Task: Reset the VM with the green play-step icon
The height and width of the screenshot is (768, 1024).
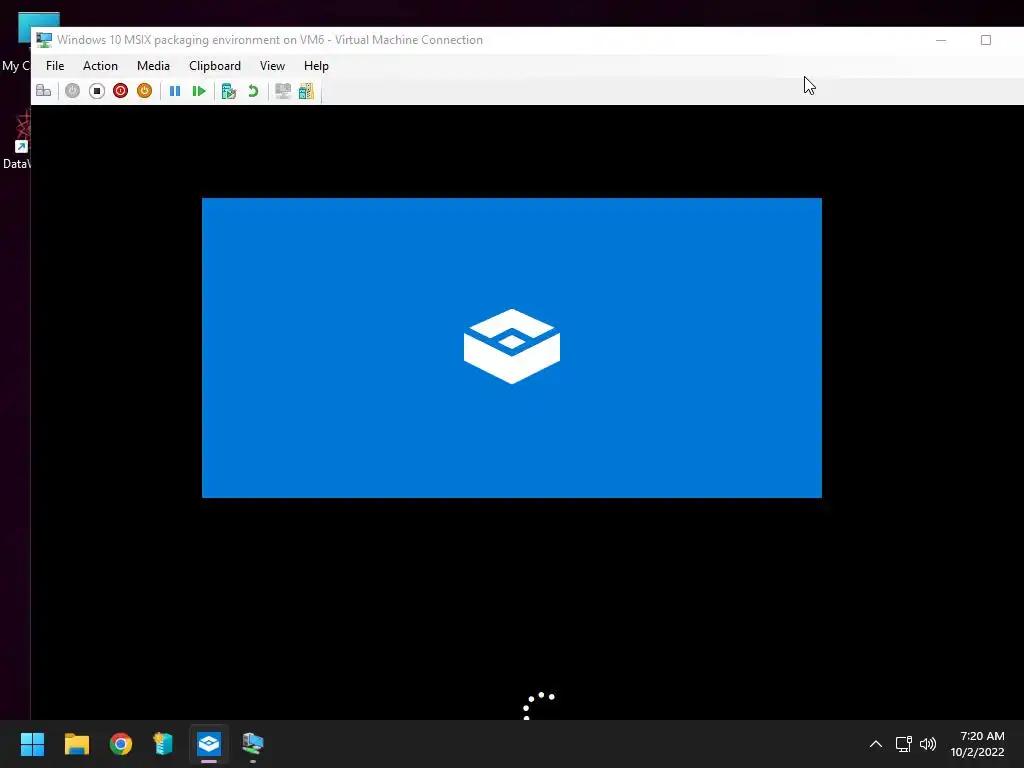Action: coord(199,91)
